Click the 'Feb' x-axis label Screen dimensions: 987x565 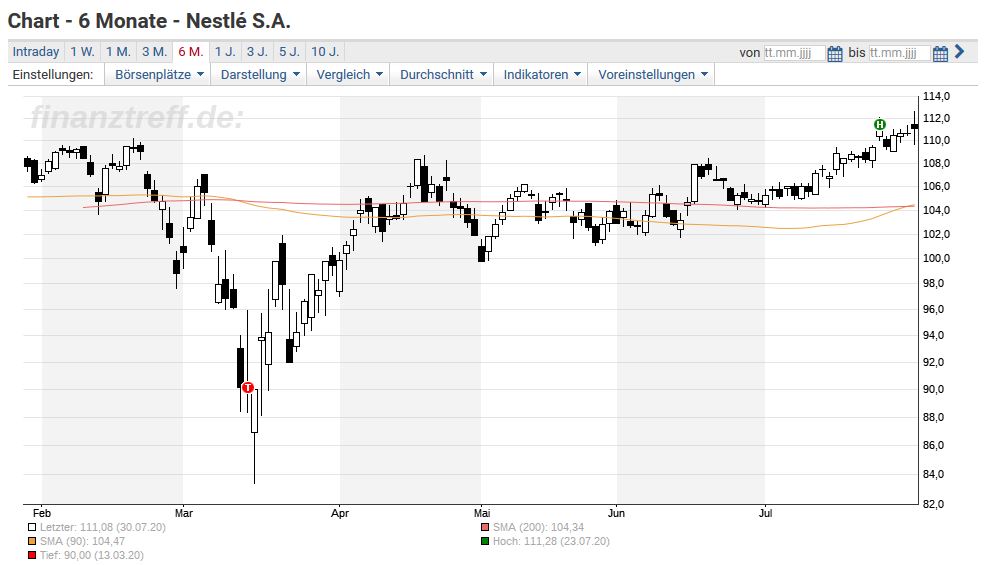point(42,513)
